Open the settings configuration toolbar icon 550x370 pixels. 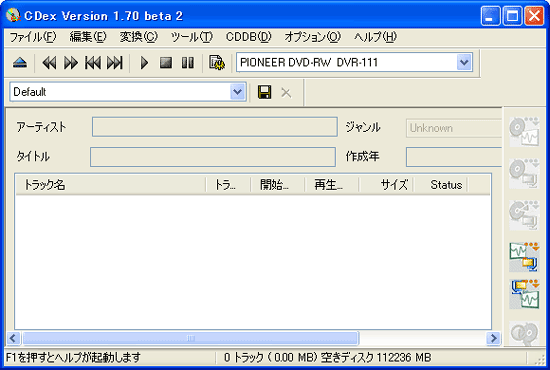[x=217, y=63]
